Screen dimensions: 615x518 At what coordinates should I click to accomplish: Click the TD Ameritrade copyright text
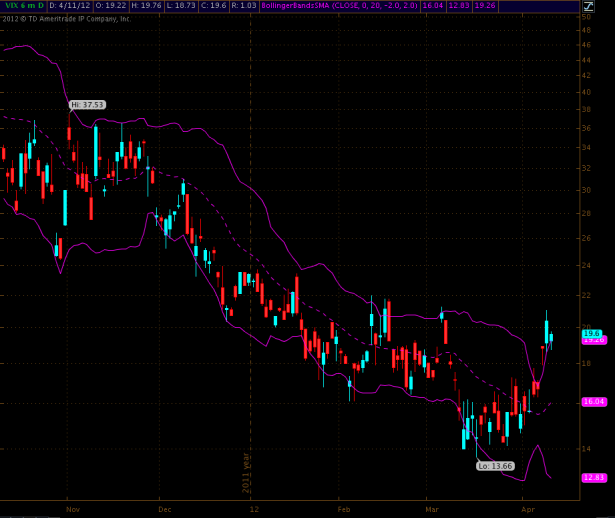(68, 18)
